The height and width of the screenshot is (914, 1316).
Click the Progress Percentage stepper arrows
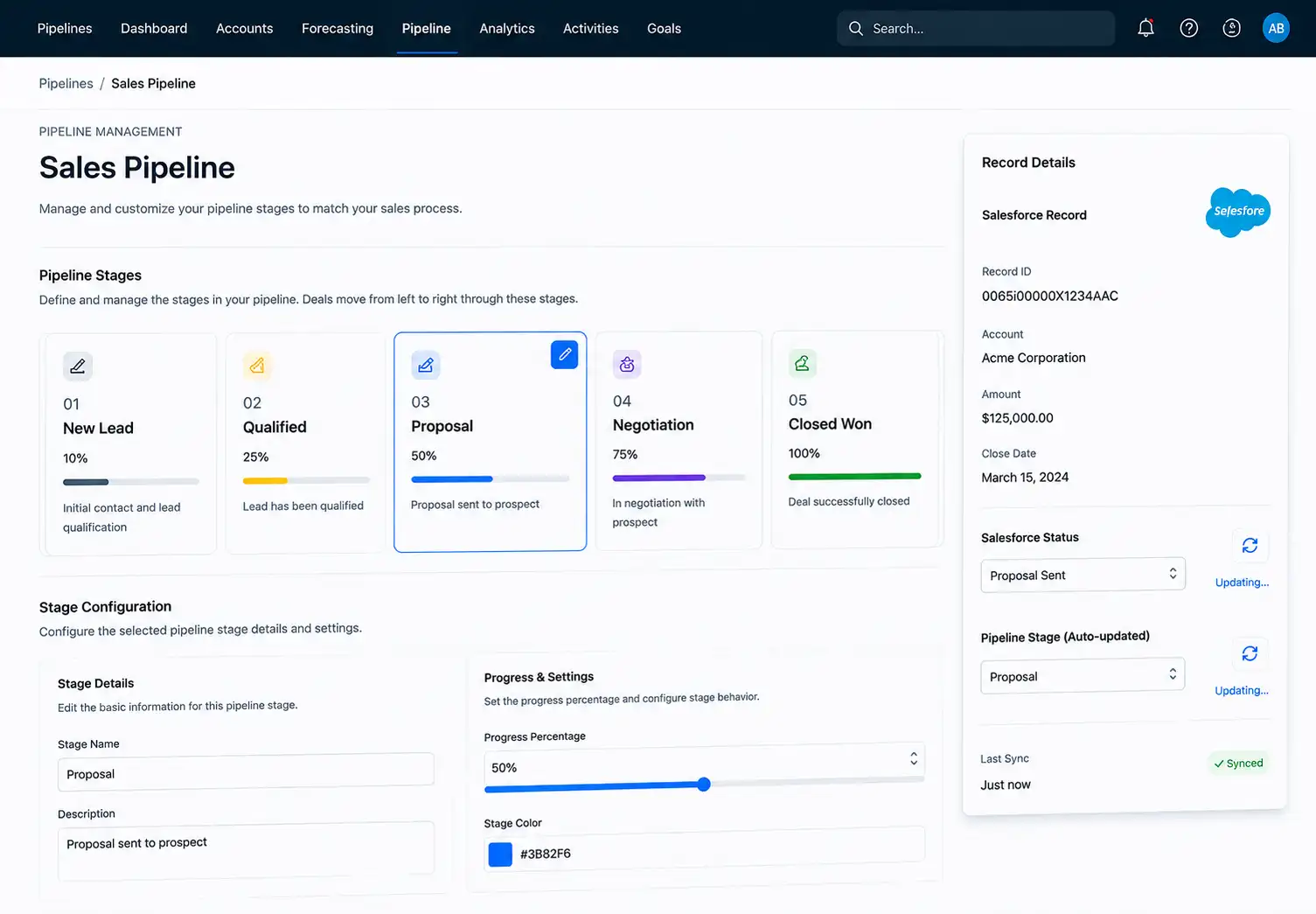[x=914, y=758]
